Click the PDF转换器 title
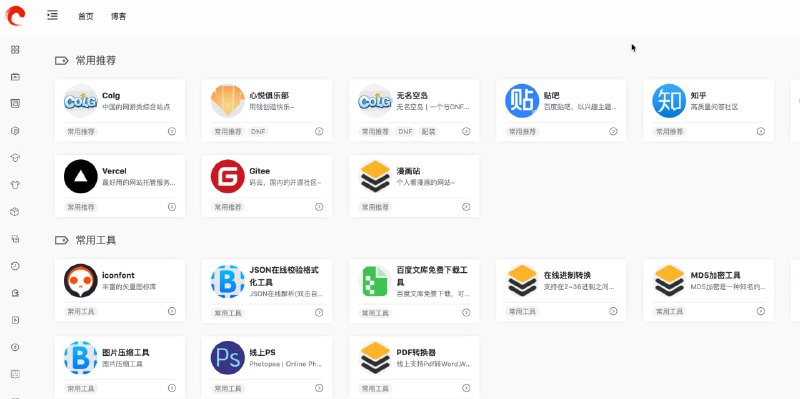Image resolution: width=800 pixels, height=399 pixels. tap(416, 353)
